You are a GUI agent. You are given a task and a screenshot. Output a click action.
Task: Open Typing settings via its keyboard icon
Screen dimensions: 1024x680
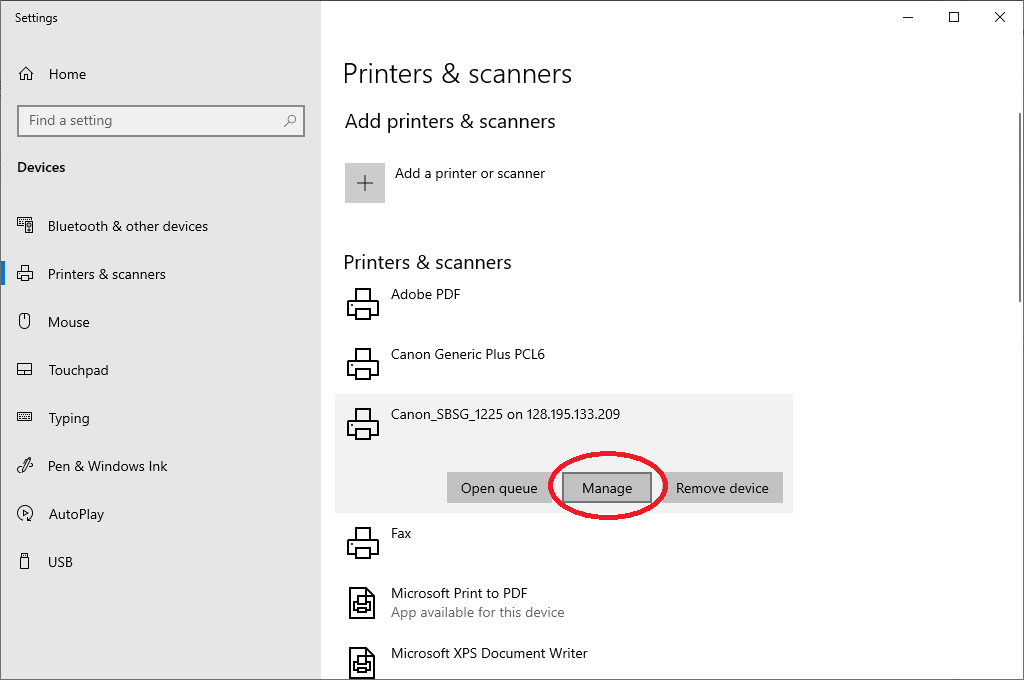[x=26, y=418]
